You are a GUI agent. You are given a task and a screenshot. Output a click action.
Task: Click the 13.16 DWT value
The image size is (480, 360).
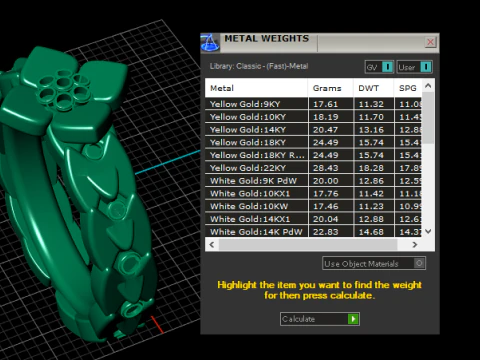pos(371,130)
